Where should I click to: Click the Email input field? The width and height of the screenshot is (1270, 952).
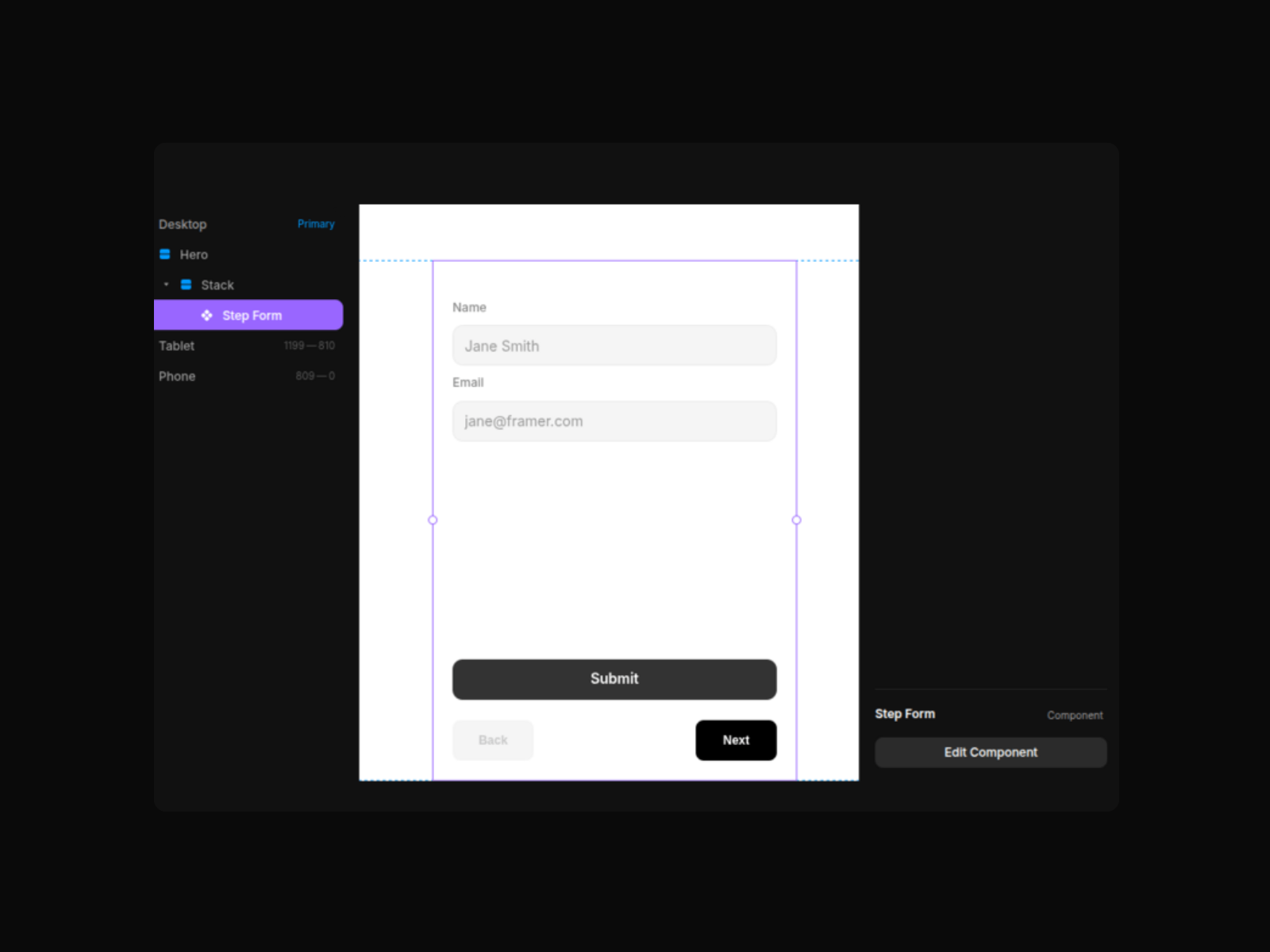(x=614, y=421)
